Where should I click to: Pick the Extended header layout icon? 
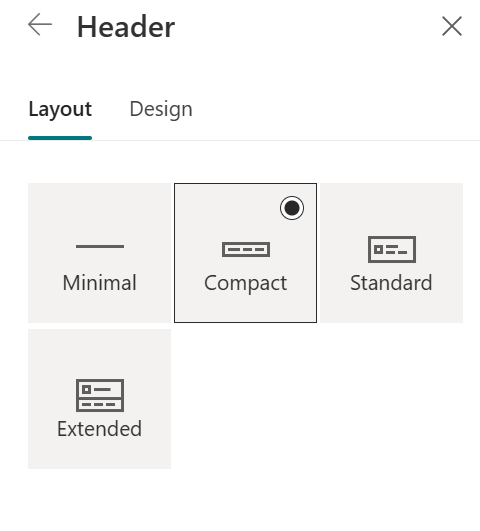100,395
